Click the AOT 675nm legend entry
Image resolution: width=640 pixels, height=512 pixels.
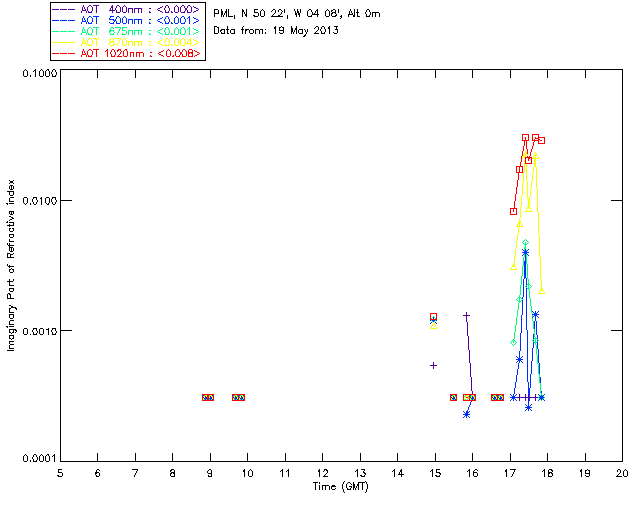point(127,31)
